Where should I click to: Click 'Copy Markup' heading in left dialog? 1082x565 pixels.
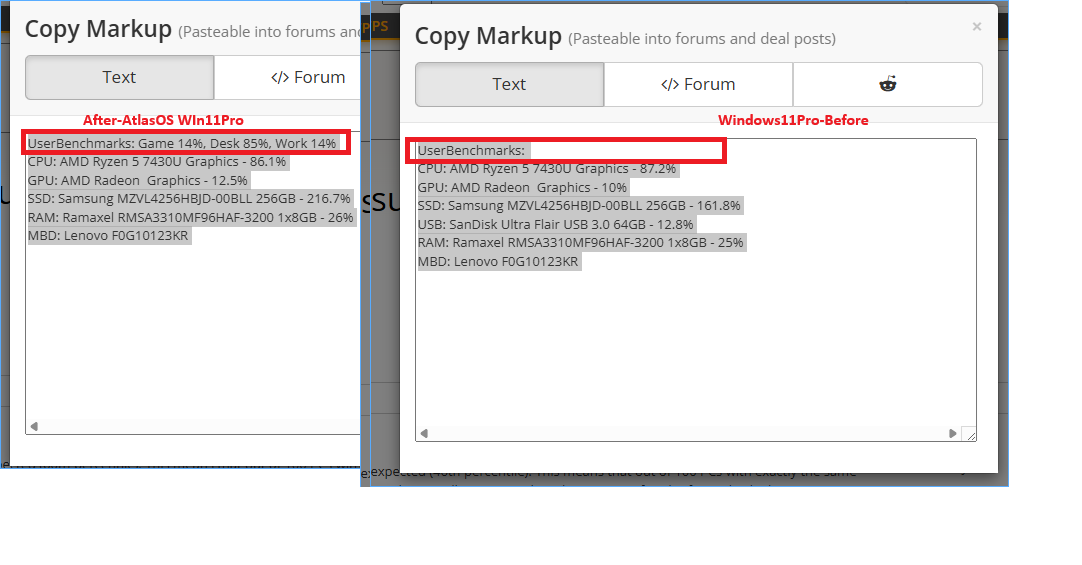[x=98, y=29]
